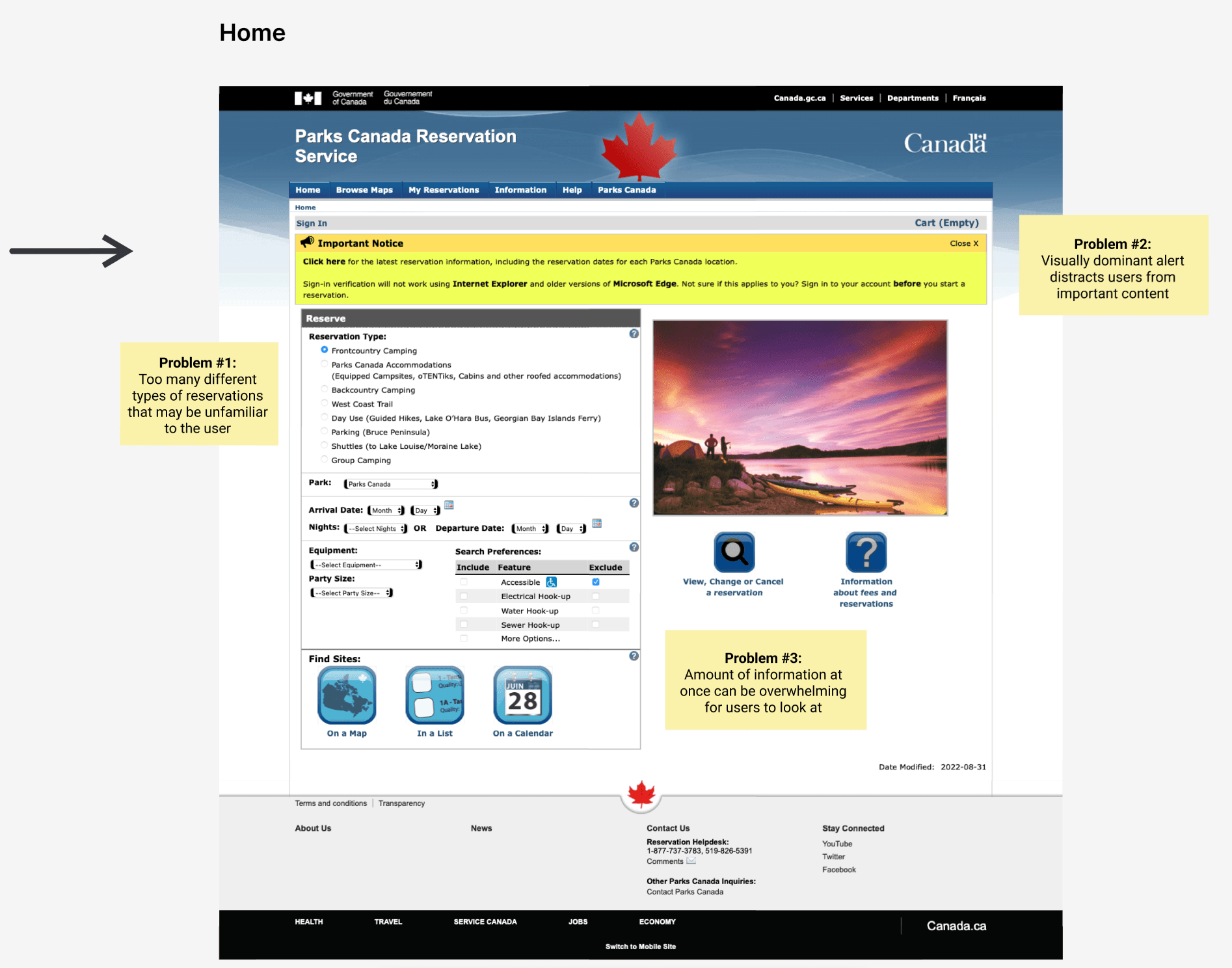Open the Cart (Empty) link
Screen dimensions: 1232x968
pyautogui.click(x=947, y=222)
